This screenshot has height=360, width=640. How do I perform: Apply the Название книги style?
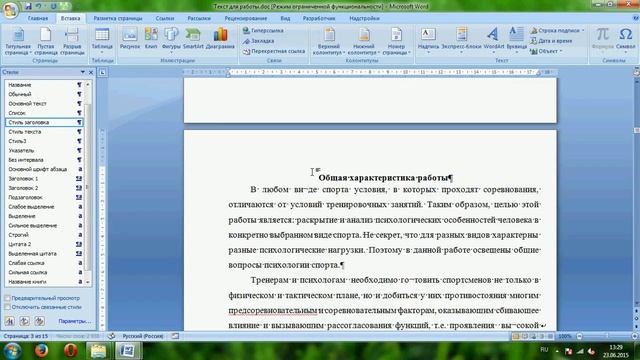(x=45, y=282)
